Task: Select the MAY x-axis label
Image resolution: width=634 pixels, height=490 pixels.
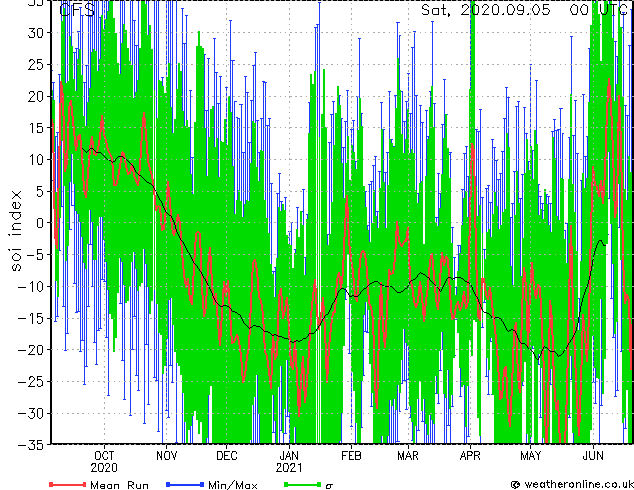Action: (530, 454)
